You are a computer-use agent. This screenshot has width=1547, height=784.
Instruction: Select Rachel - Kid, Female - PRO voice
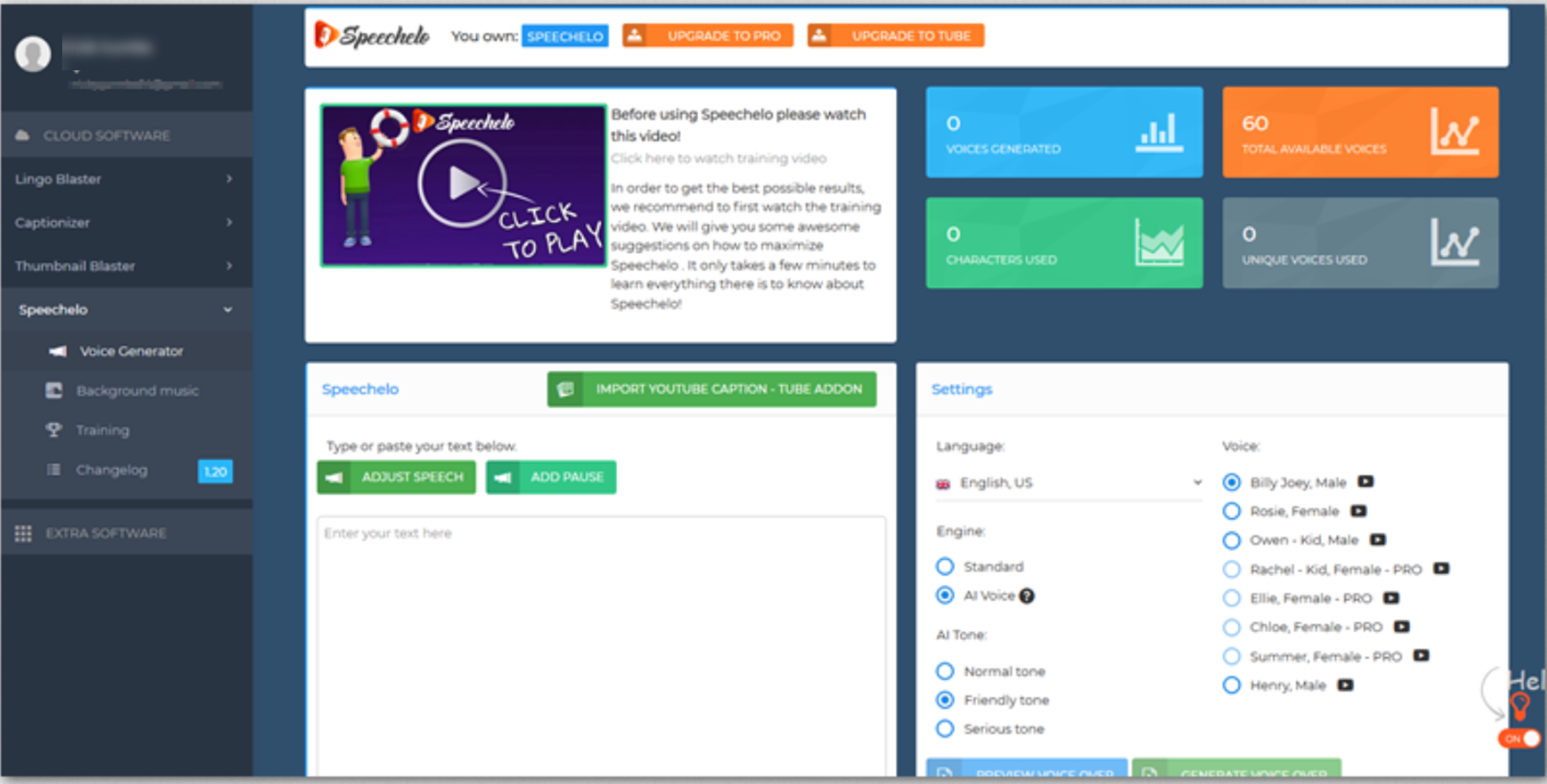click(x=1232, y=569)
